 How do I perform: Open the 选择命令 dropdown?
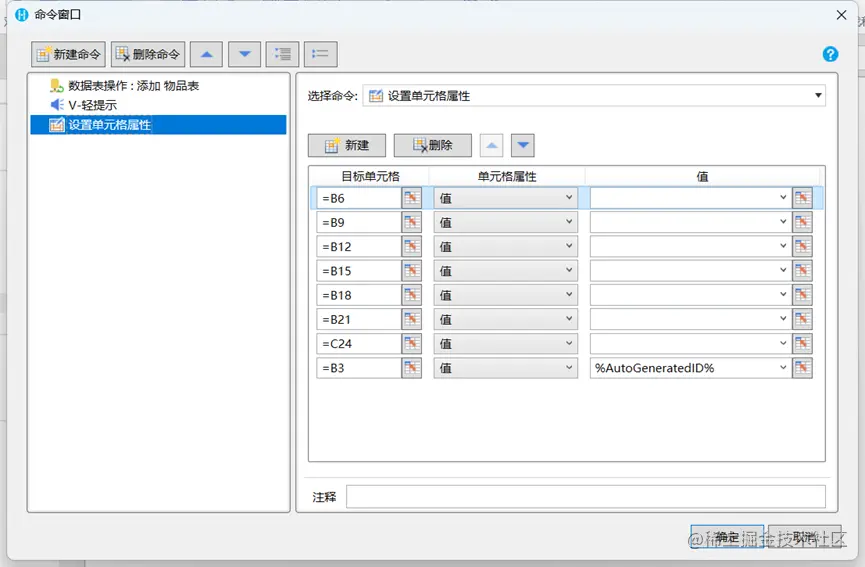coord(594,95)
